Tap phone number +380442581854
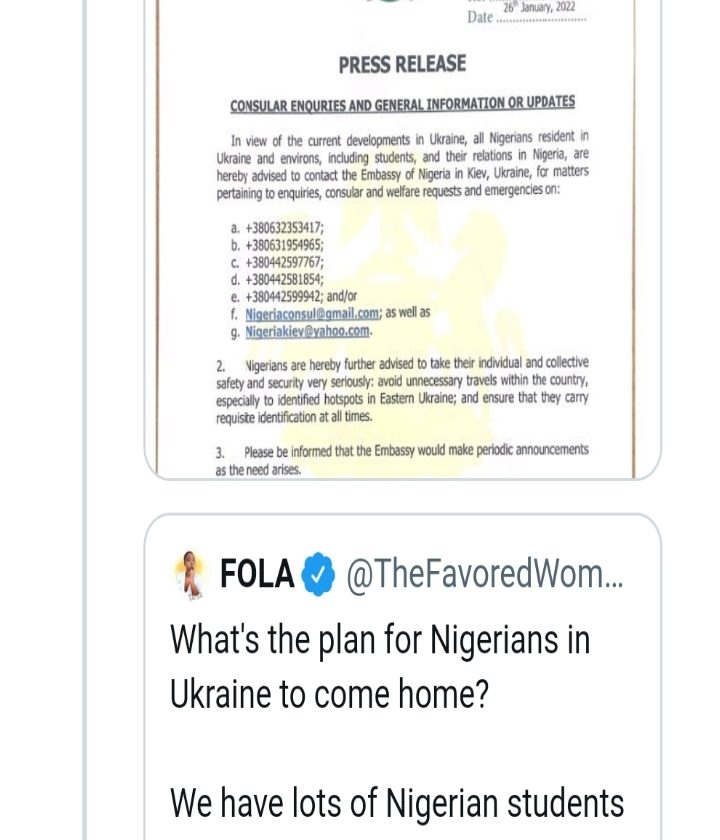 (x=284, y=280)
